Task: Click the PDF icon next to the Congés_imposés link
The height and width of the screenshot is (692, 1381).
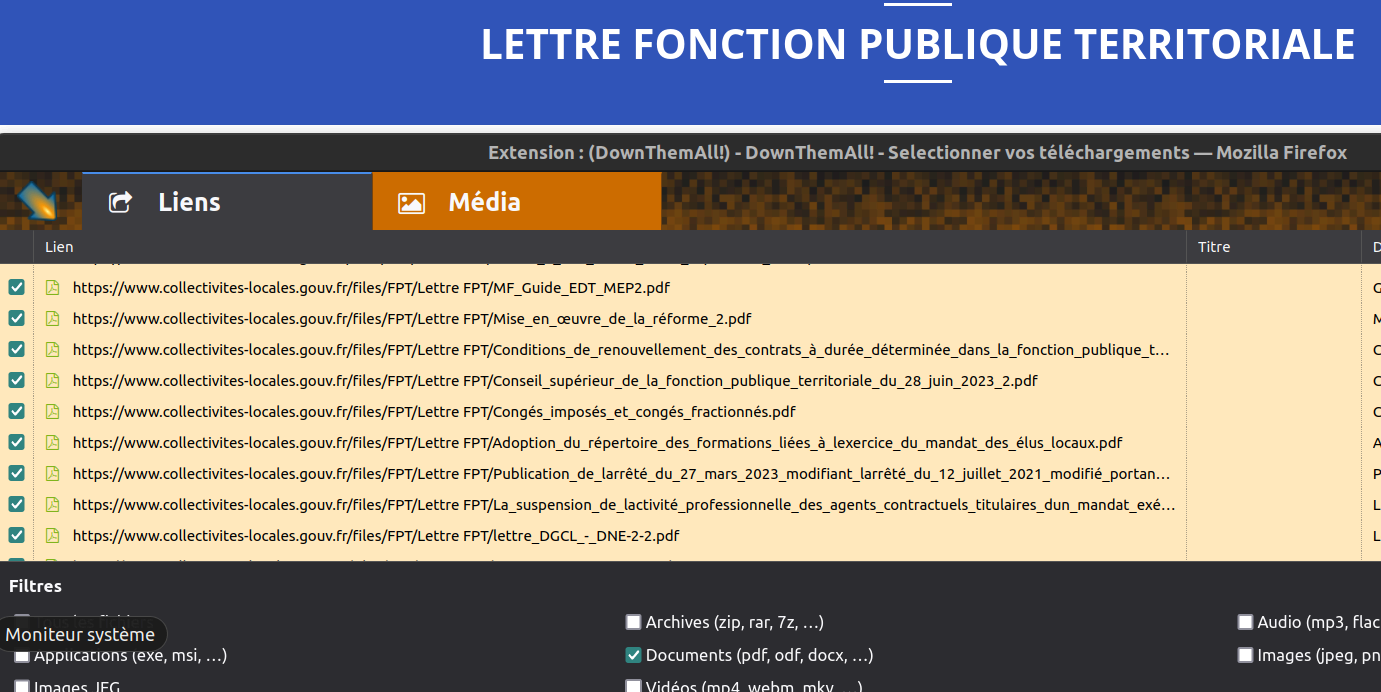Action: pyautogui.click(x=52, y=411)
